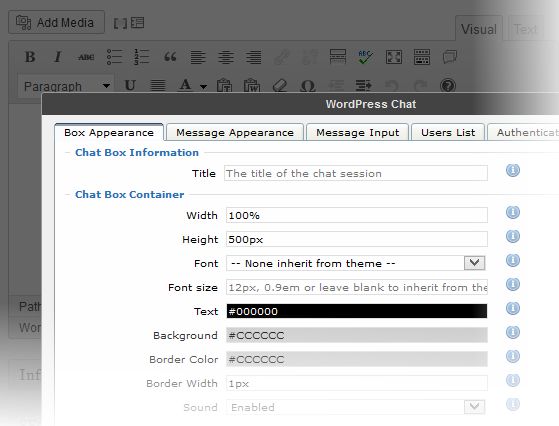Click the info icon next to Sound
Viewport: 559px width, 426px height.
(513, 404)
